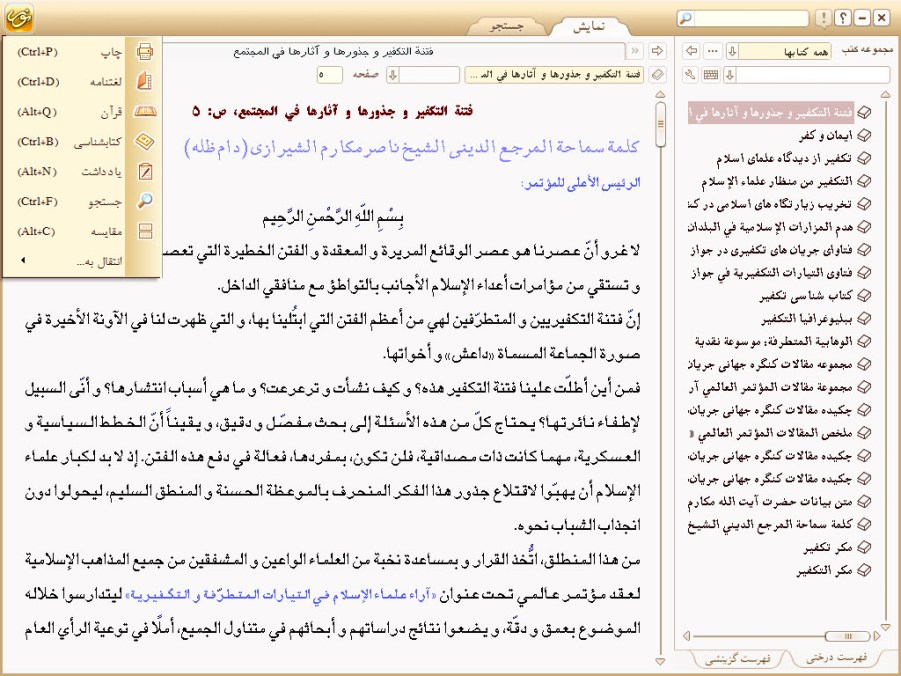The image size is (901, 676).
Task: Click the book icon beside مكر تكفير
Action: [863, 547]
